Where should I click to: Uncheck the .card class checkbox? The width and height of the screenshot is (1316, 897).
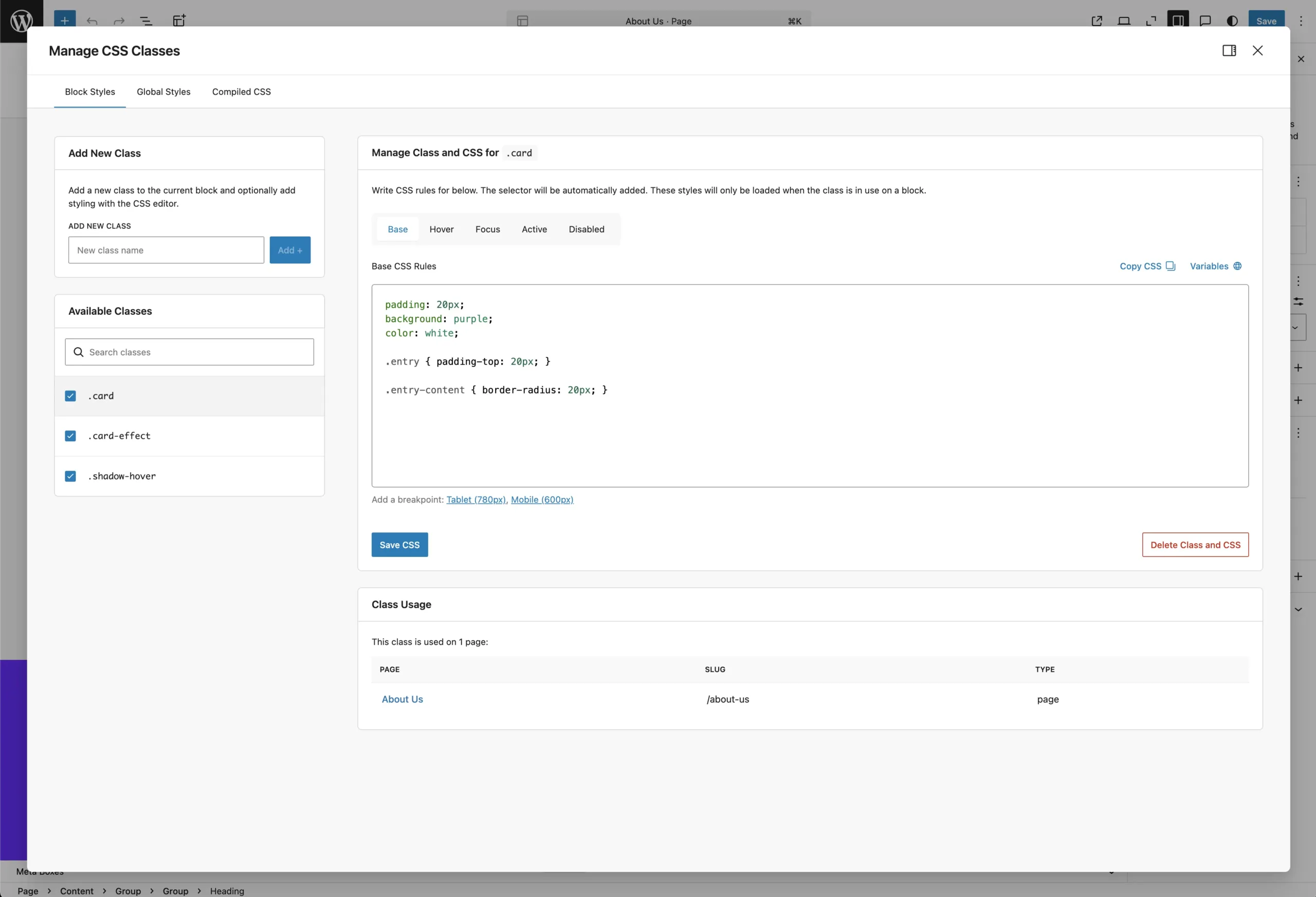[x=70, y=396]
